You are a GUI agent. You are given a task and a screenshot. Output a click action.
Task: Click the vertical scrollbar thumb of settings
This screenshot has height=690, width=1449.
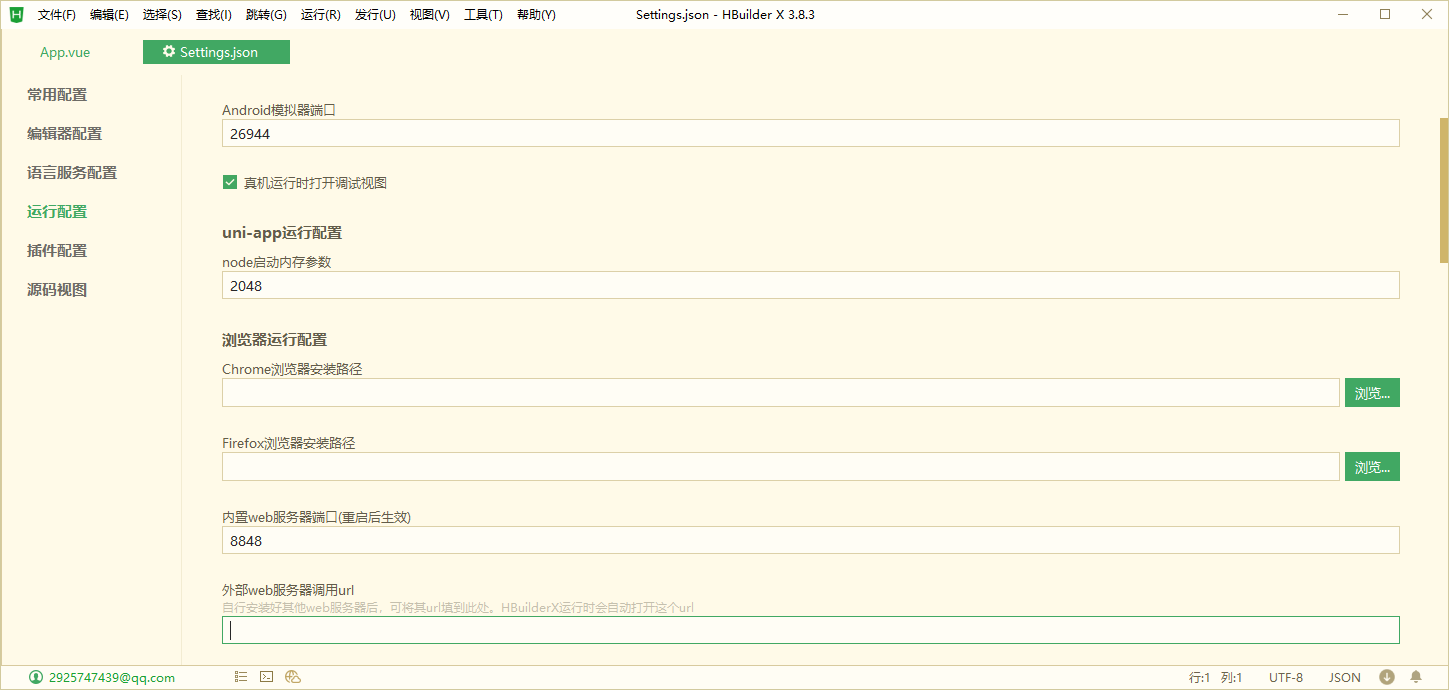1443,190
